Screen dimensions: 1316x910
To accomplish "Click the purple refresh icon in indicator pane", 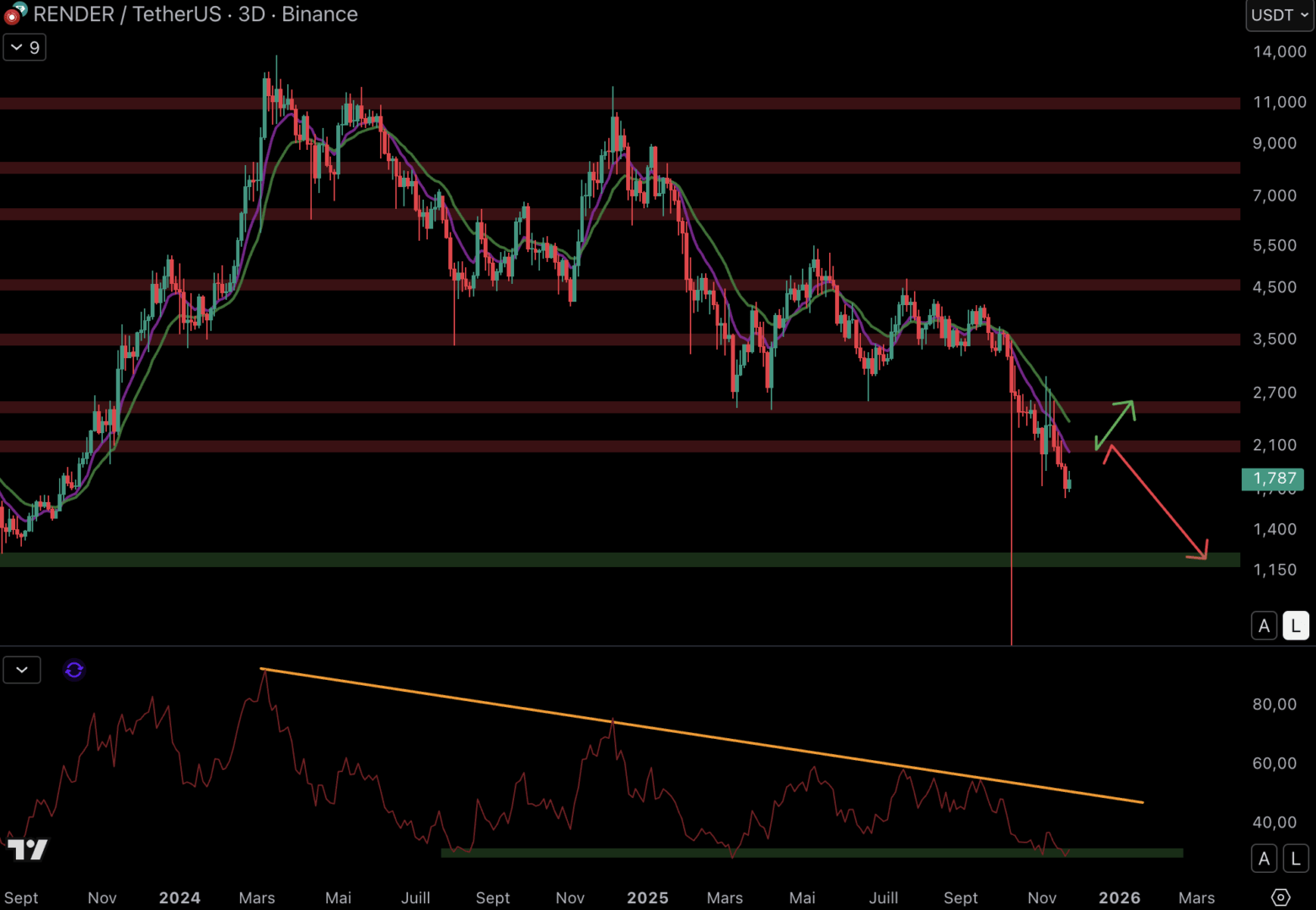I will (x=74, y=670).
